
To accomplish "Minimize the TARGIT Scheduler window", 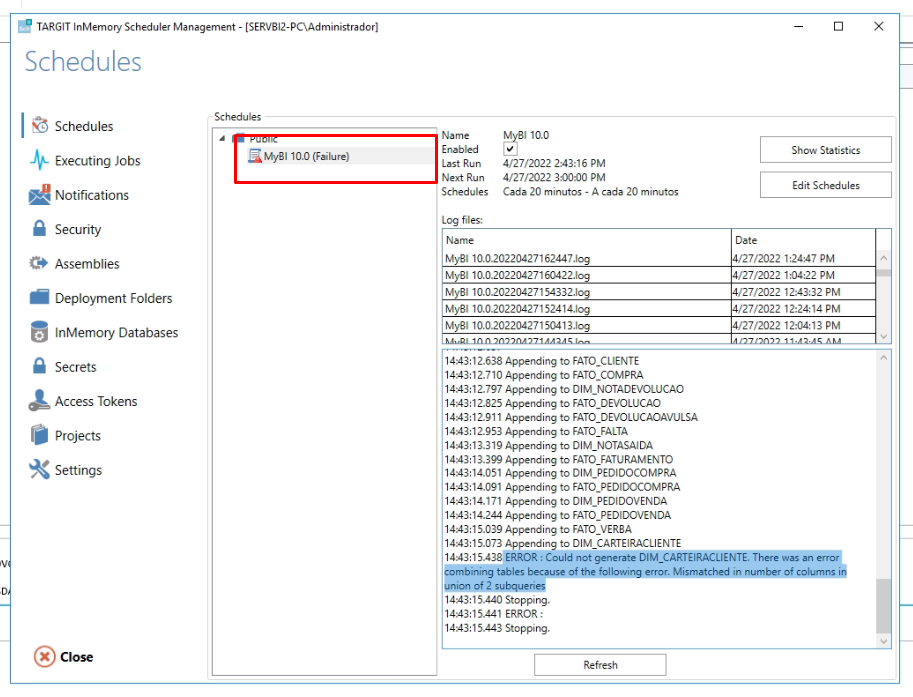I will pos(798,26).
